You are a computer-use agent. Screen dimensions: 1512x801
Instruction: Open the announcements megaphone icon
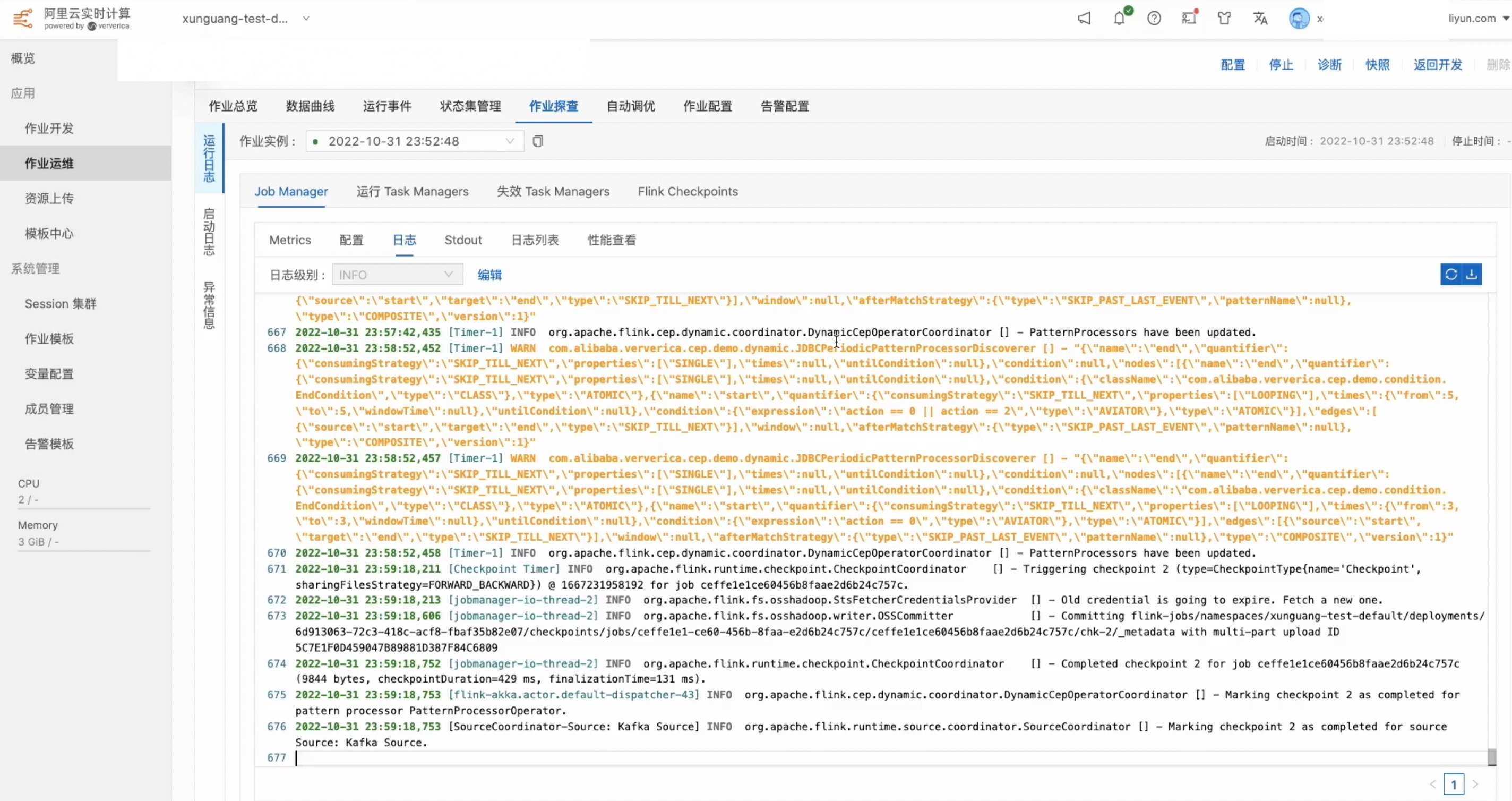click(1083, 18)
